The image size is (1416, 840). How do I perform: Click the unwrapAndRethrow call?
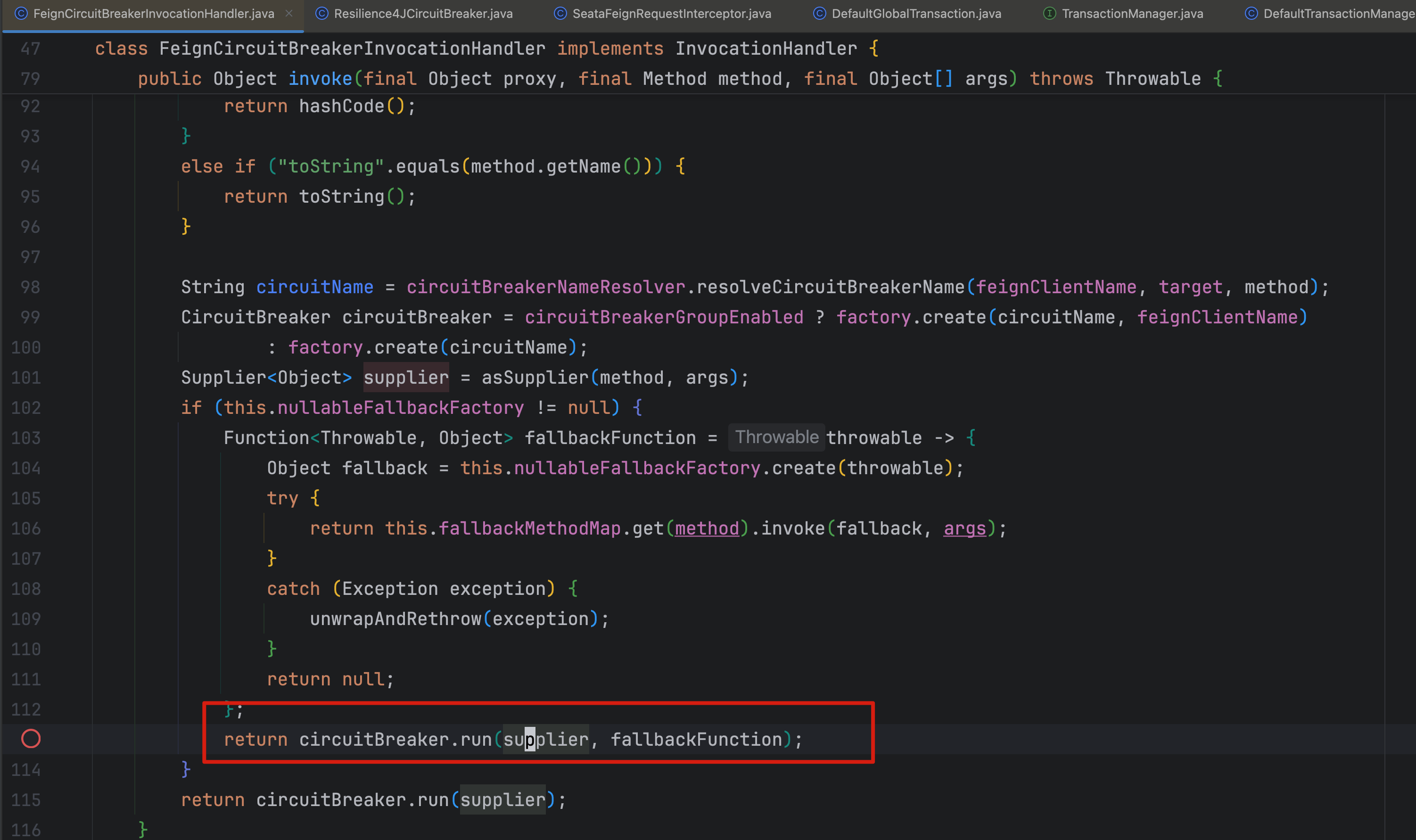pos(395,618)
